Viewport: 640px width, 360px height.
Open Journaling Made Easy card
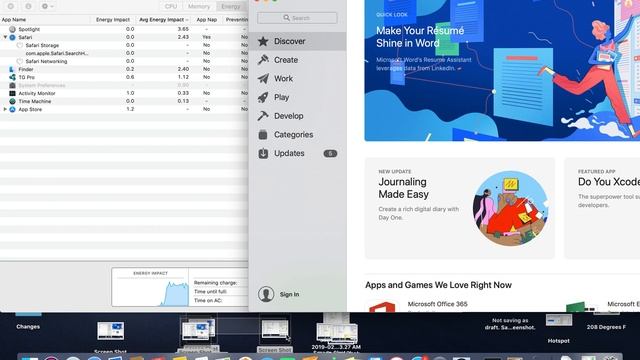point(460,208)
